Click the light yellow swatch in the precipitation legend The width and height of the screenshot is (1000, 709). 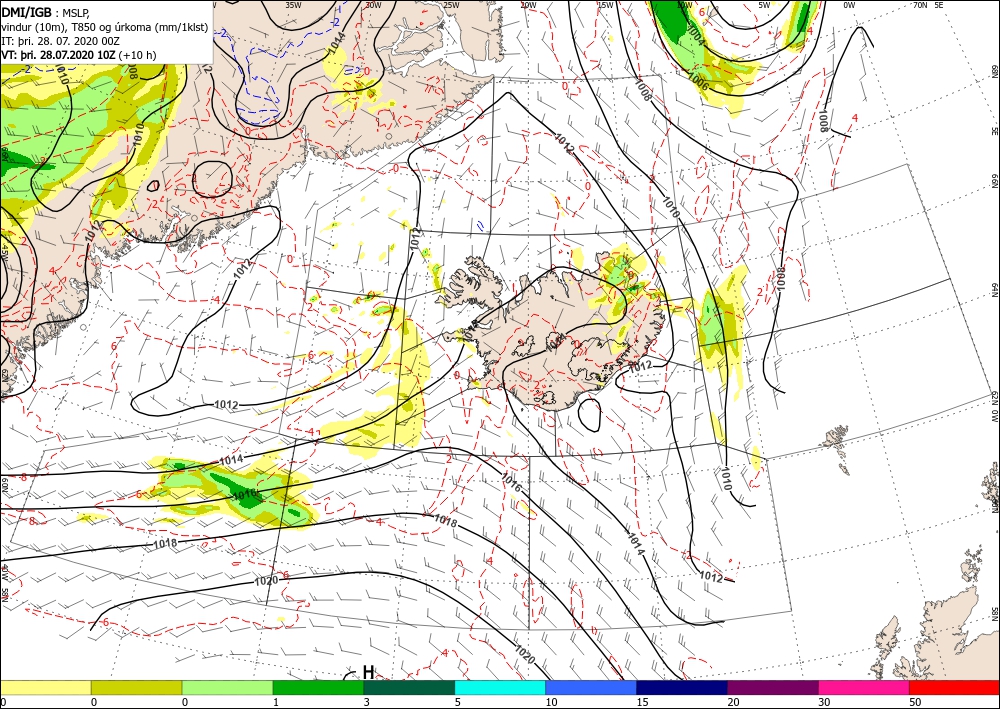click(x=45, y=687)
